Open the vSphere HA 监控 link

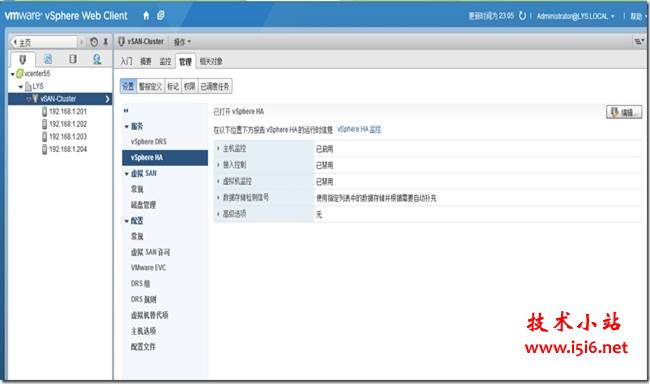click(x=359, y=129)
